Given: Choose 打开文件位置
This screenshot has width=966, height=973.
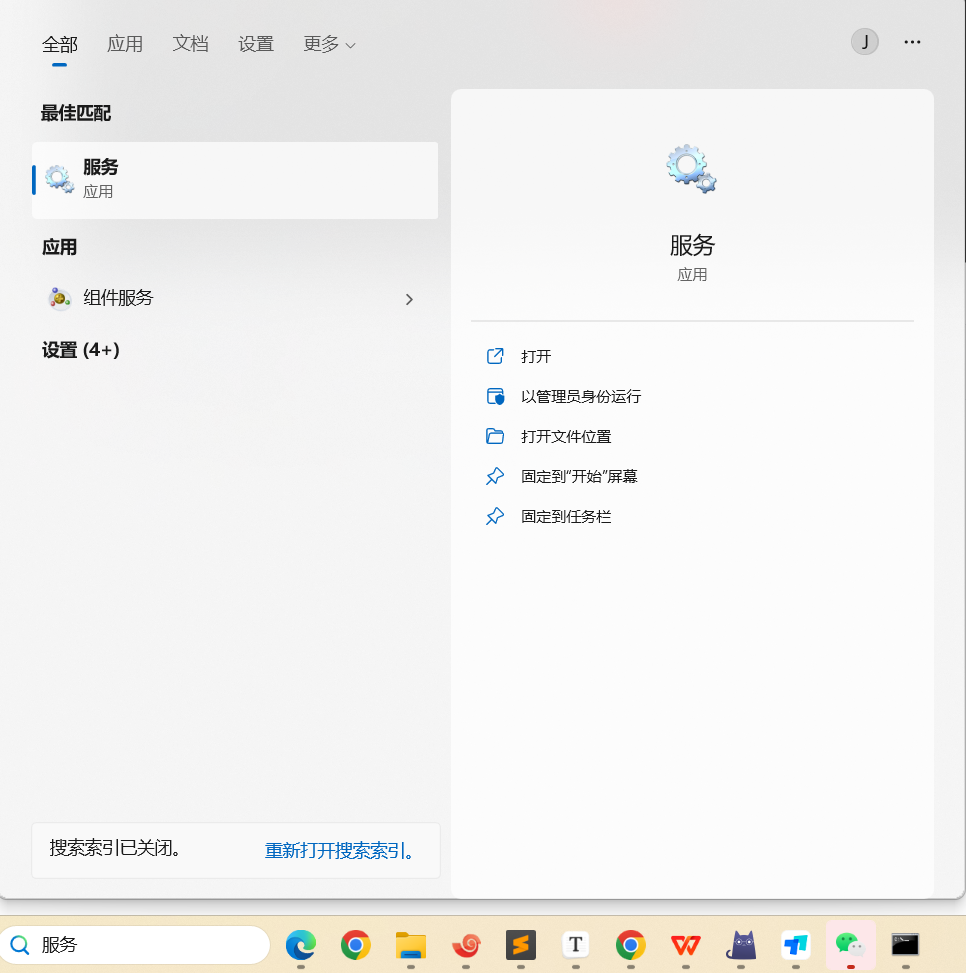Looking at the screenshot, I should pyautogui.click(x=566, y=436).
